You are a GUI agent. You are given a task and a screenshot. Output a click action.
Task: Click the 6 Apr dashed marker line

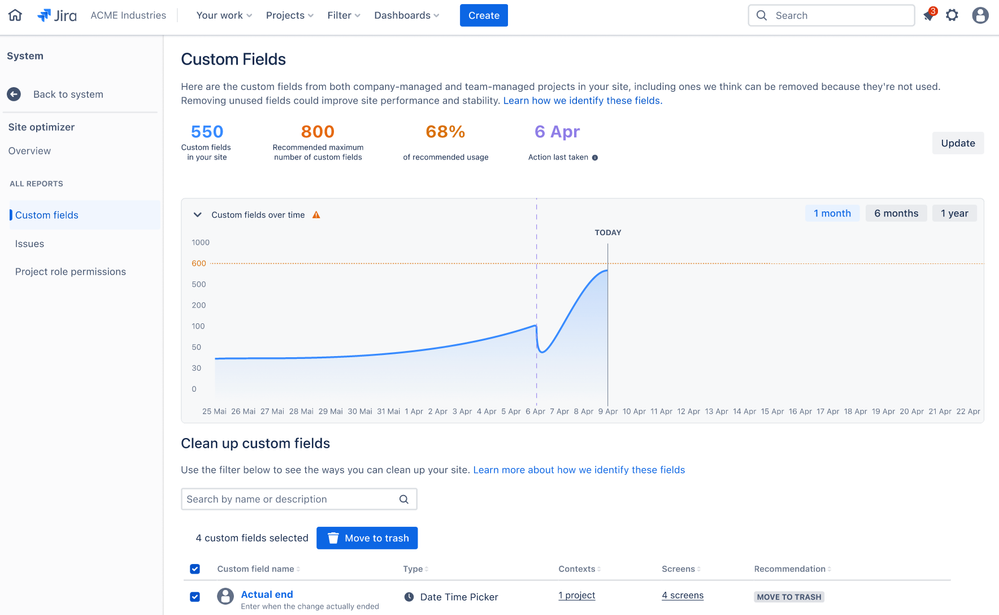click(x=536, y=300)
